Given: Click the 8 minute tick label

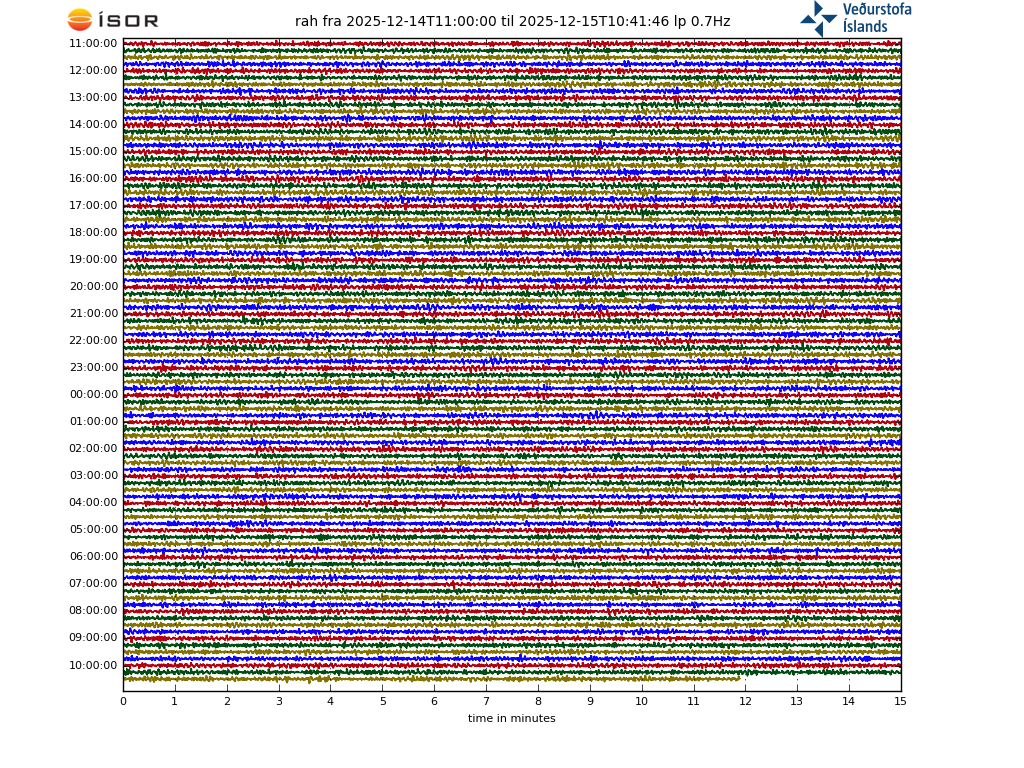Looking at the screenshot, I should point(538,702).
